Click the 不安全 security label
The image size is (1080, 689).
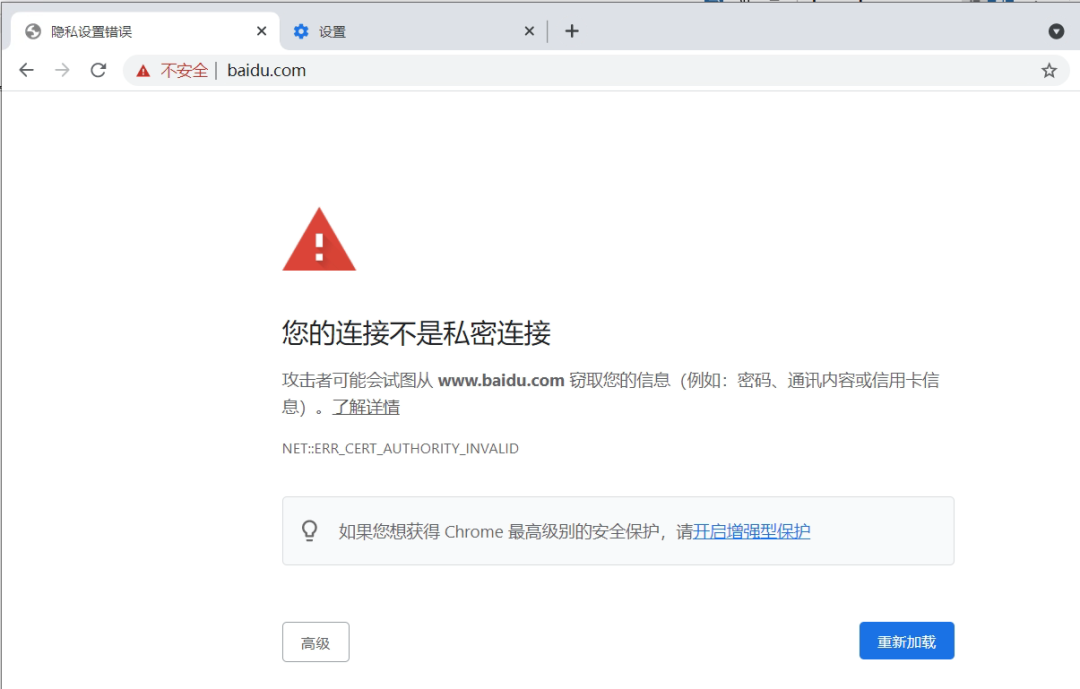(184, 70)
